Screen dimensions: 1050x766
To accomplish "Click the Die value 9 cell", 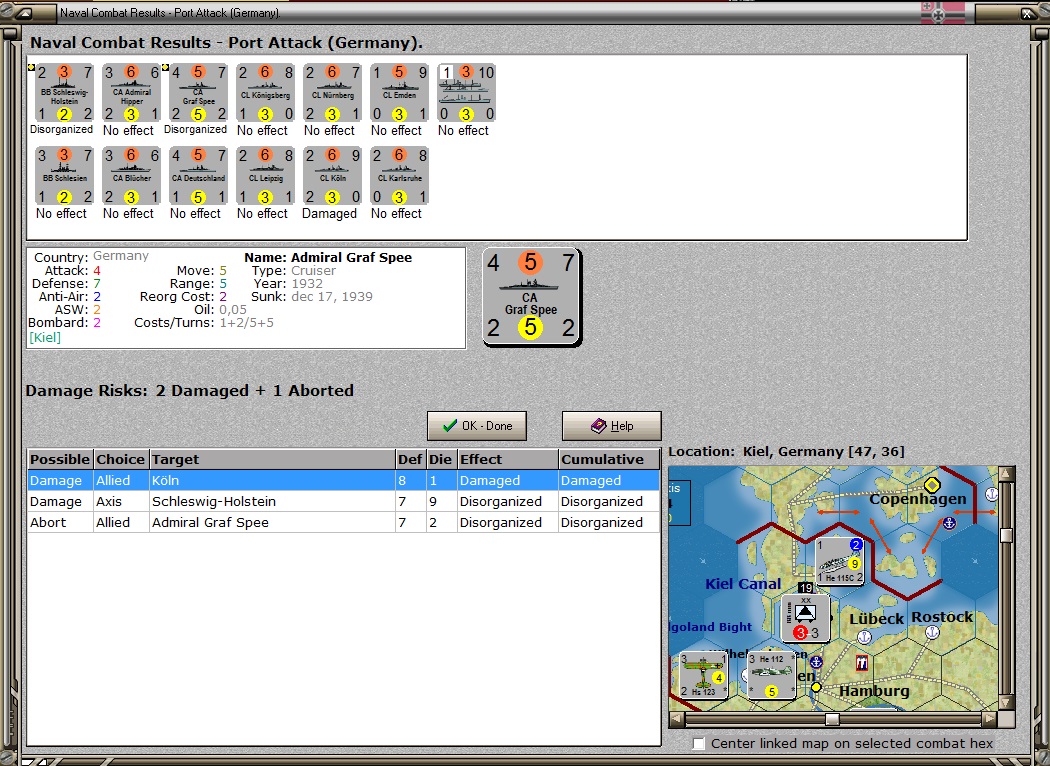I will click(442, 502).
